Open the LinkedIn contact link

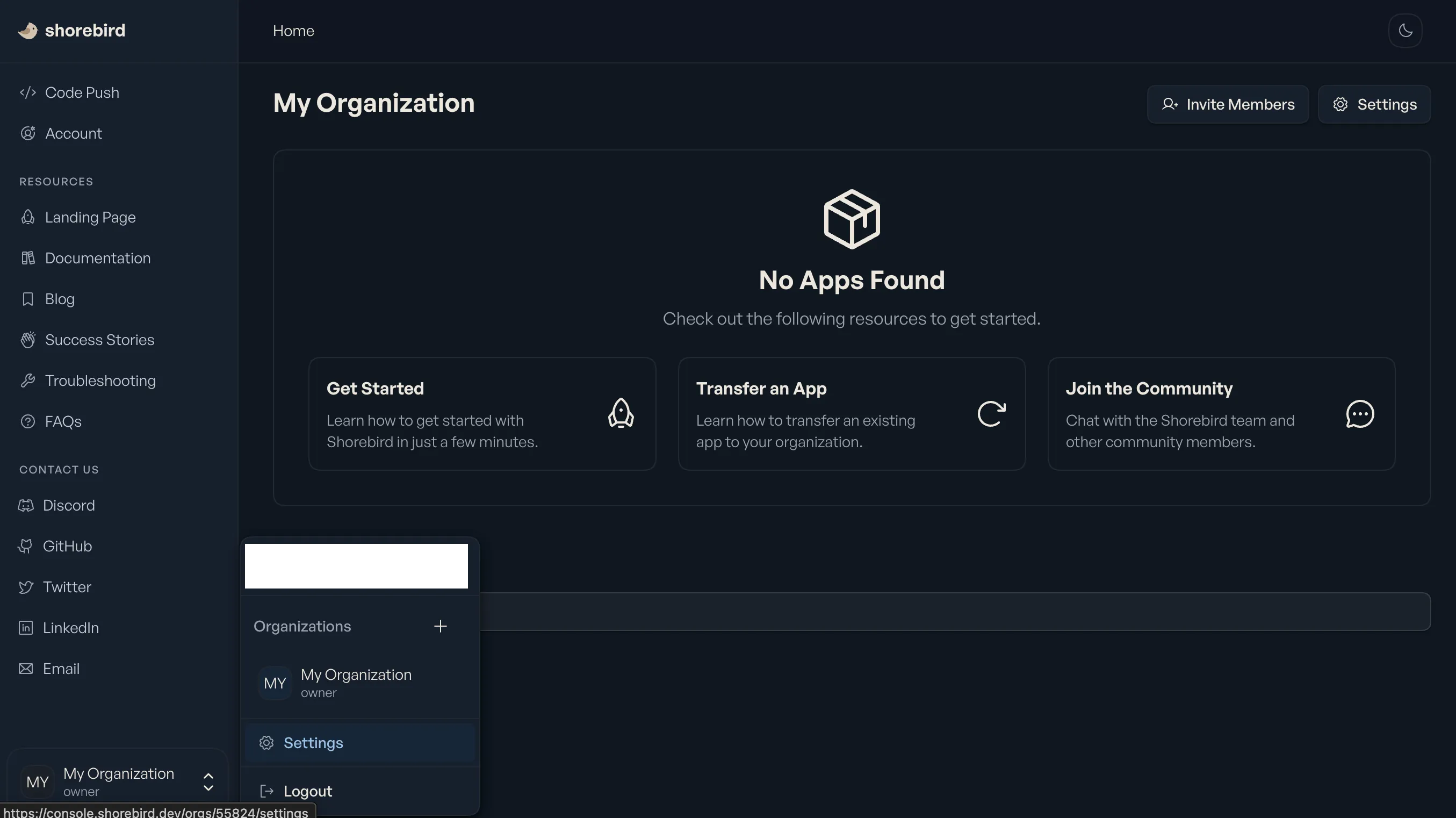point(71,628)
